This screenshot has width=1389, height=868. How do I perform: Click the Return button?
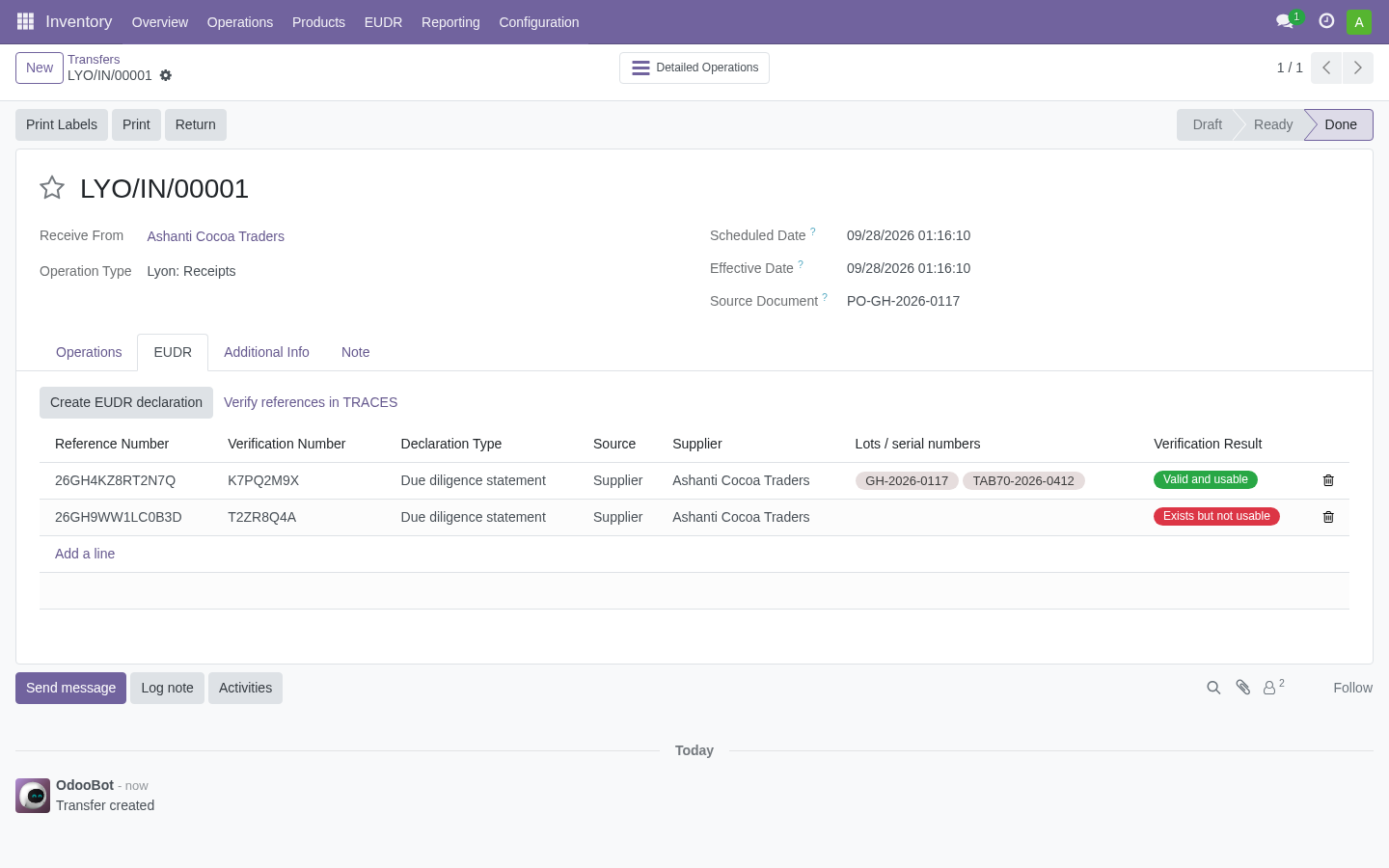[196, 124]
